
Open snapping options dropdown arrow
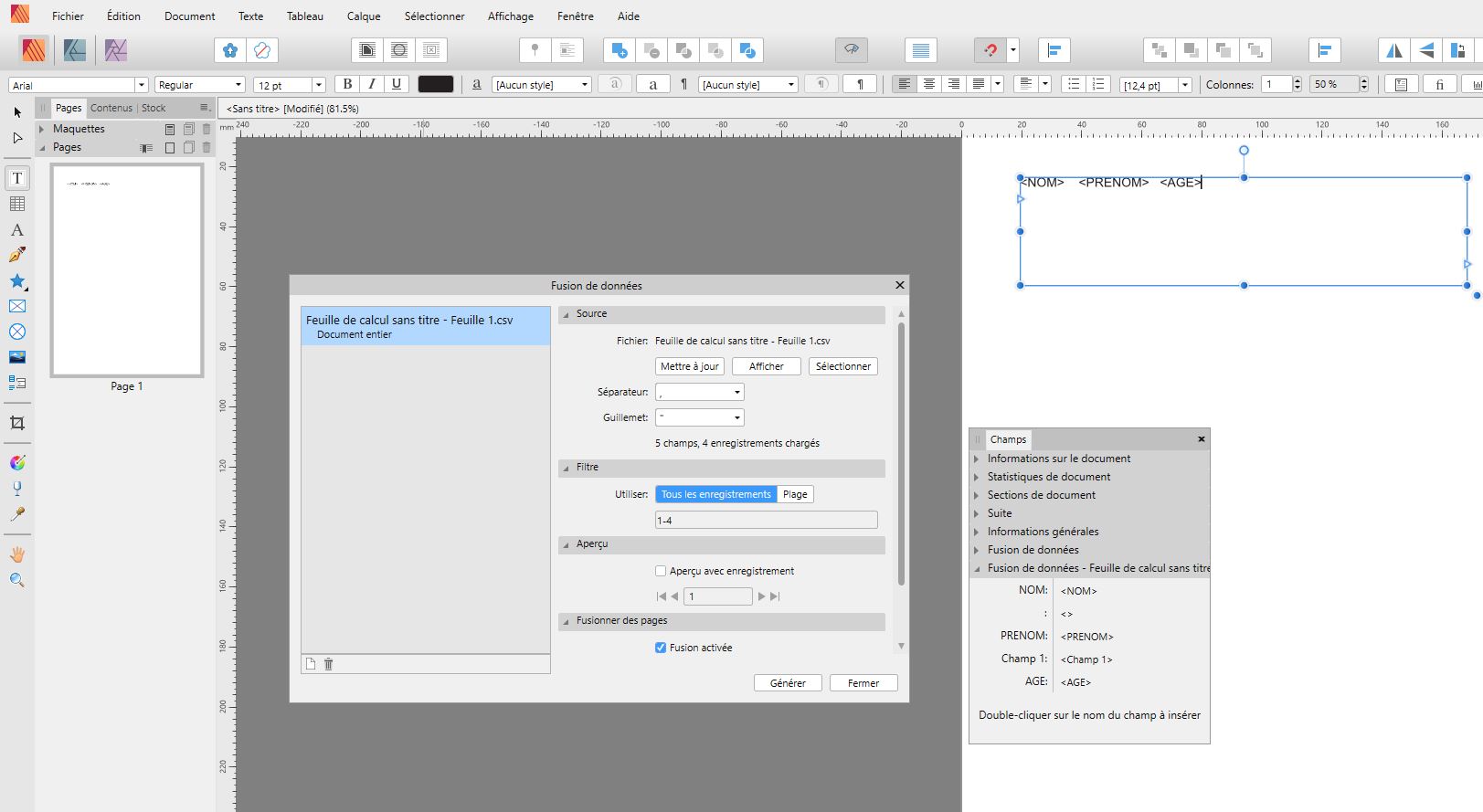pos(1013,50)
